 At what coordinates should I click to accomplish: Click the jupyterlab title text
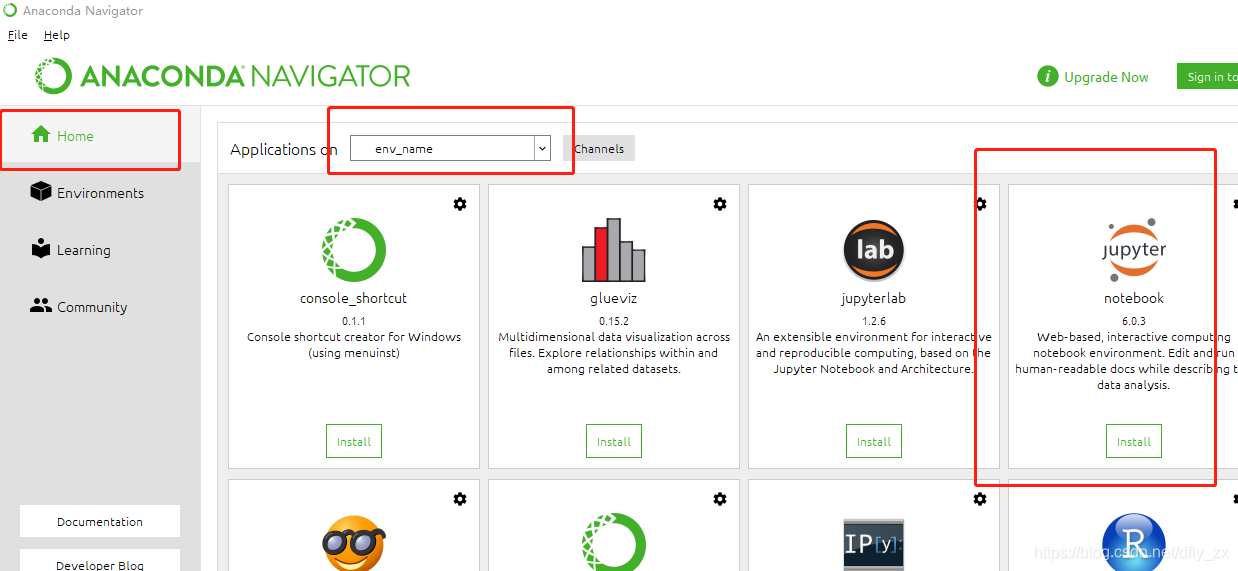(874, 298)
